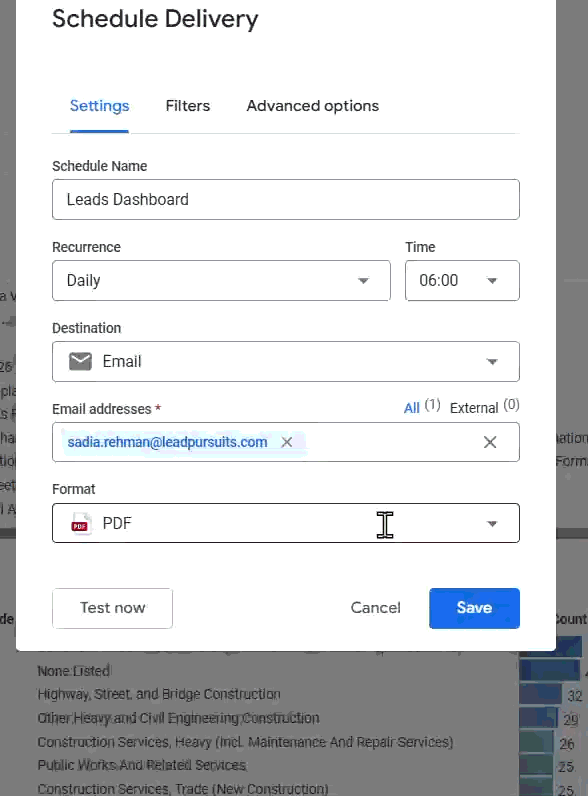
Task: Clear all email addresses
Action: tap(490, 442)
